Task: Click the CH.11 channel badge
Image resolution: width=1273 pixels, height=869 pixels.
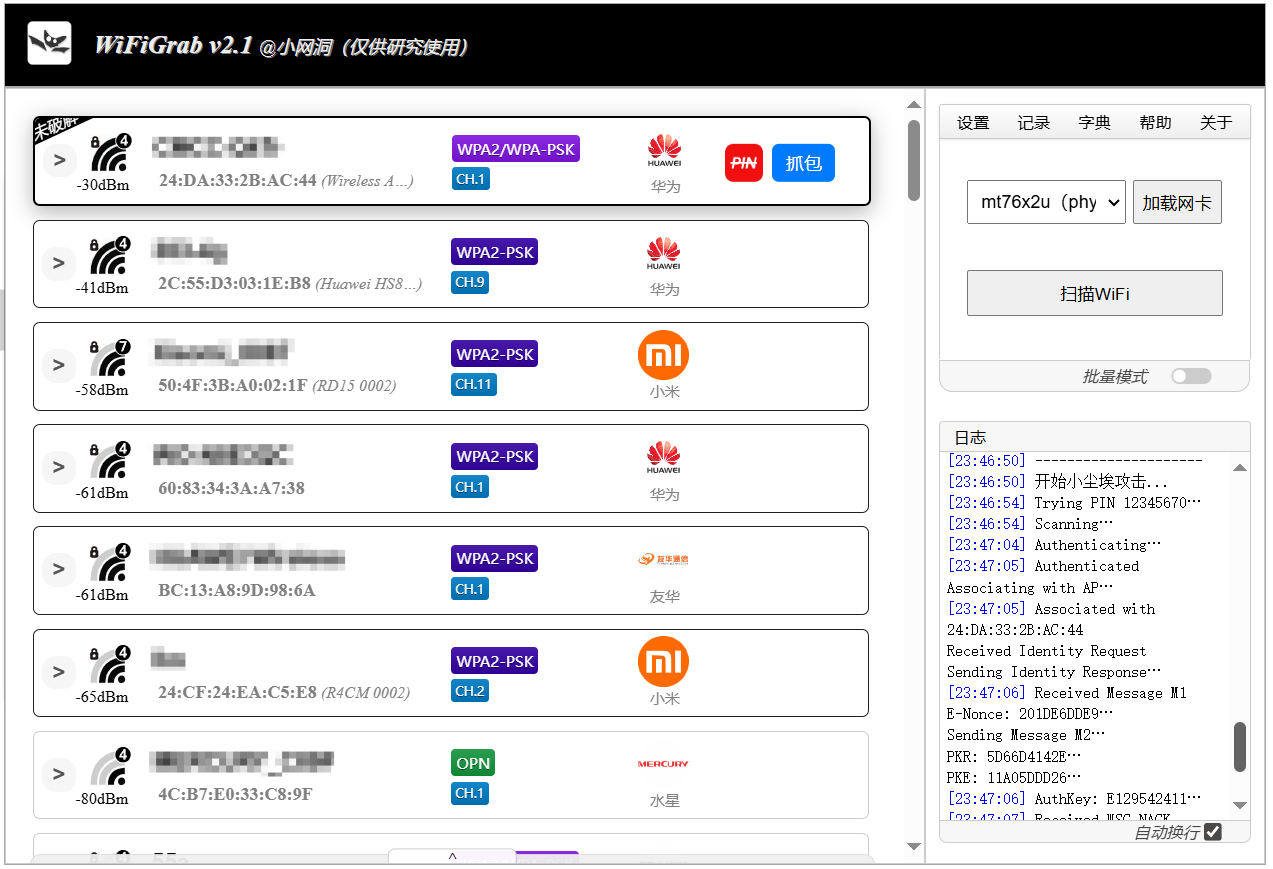Action: pos(474,384)
